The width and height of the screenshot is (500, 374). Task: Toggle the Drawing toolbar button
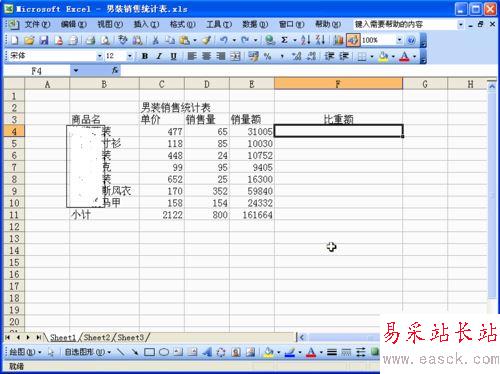click(x=353, y=40)
